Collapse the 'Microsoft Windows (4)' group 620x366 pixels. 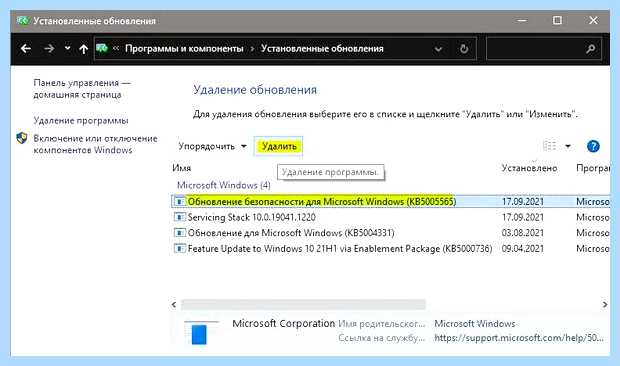tap(223, 185)
